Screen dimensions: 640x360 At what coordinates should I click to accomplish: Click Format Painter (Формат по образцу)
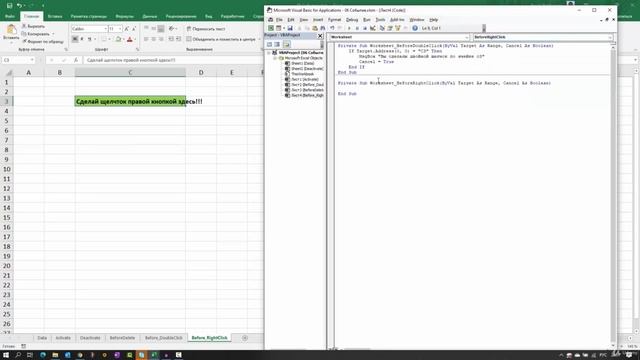42,41
